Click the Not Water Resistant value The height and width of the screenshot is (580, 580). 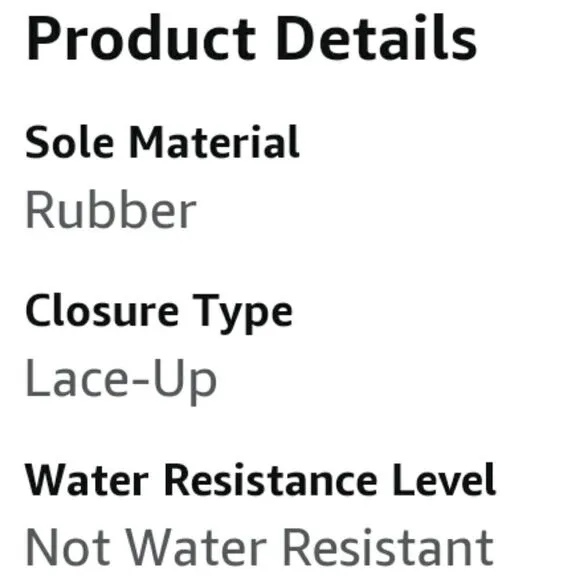click(260, 547)
